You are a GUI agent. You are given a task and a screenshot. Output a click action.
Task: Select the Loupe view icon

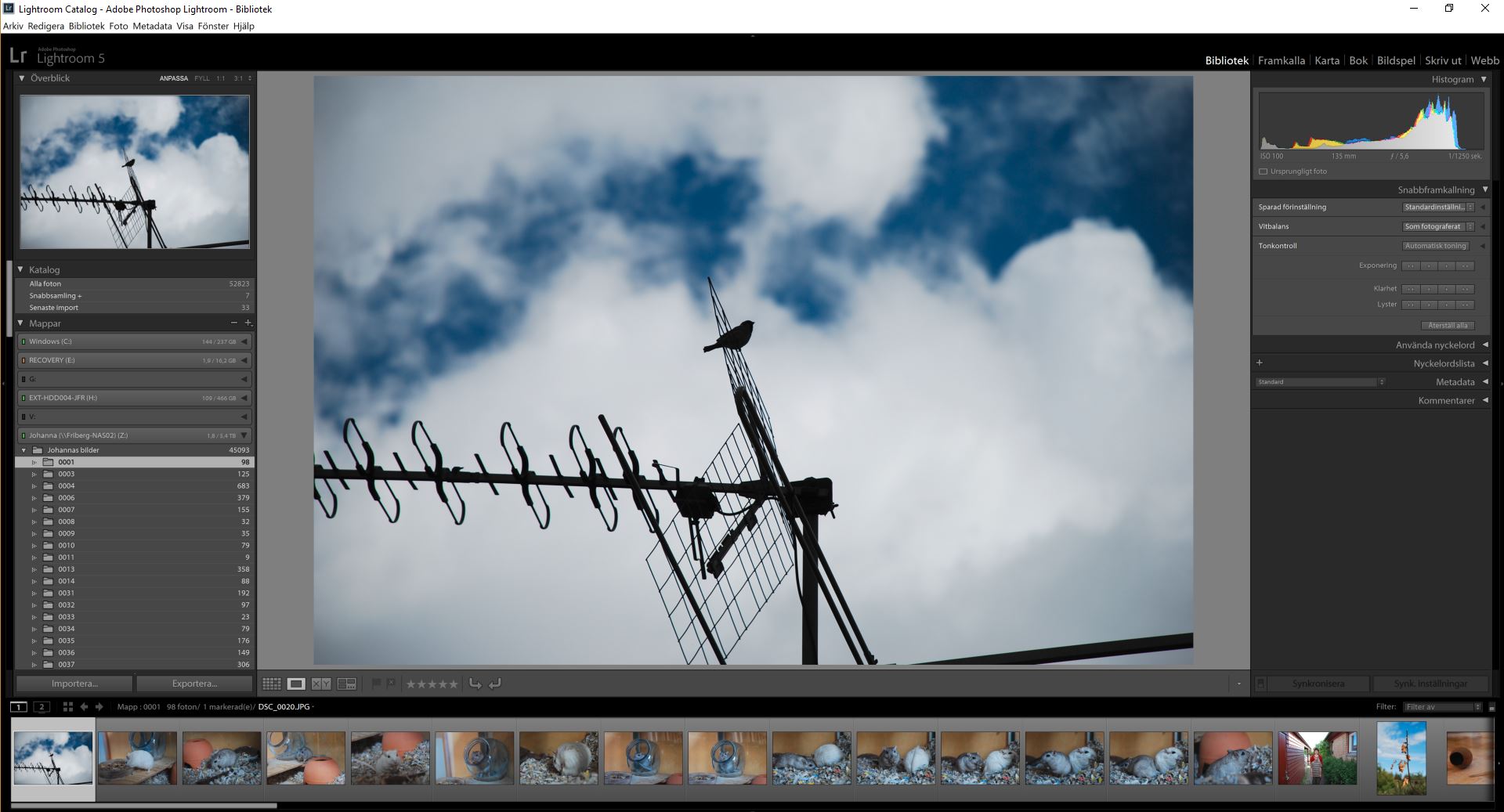click(296, 684)
